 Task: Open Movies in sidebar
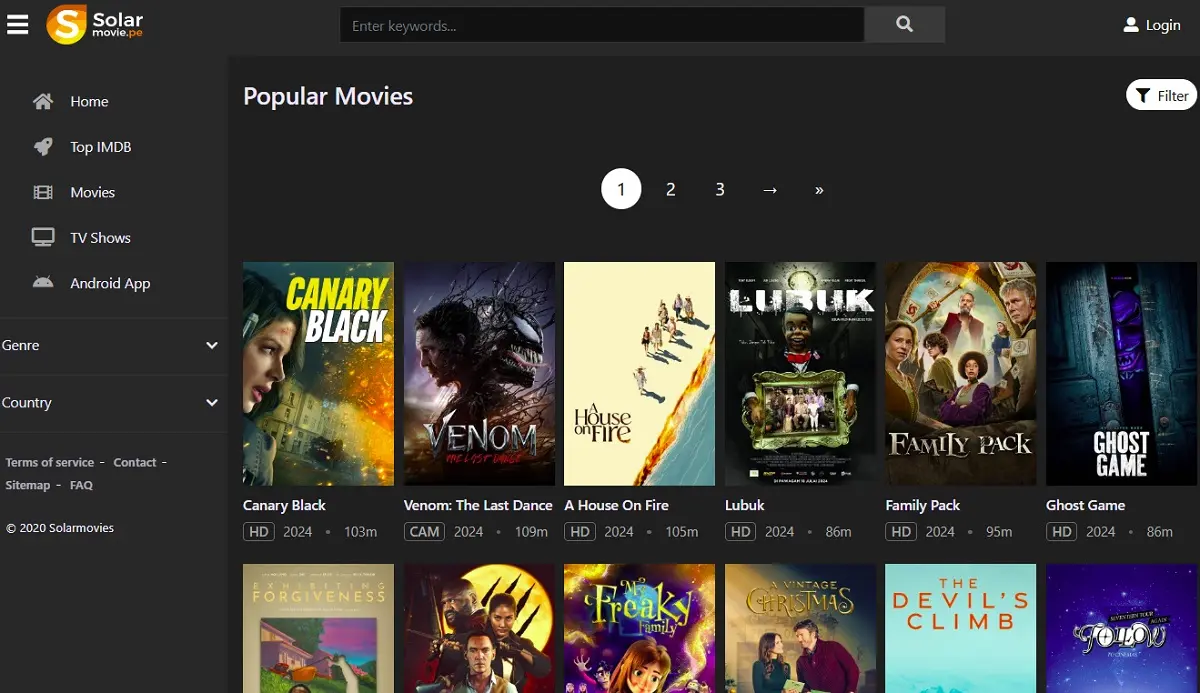pyautogui.click(x=93, y=192)
